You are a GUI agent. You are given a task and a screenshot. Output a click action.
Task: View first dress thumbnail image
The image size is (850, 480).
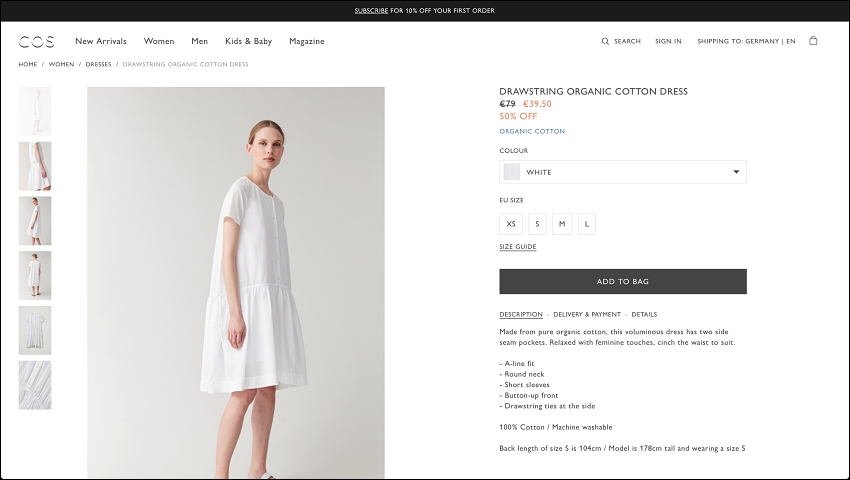[x=35, y=111]
